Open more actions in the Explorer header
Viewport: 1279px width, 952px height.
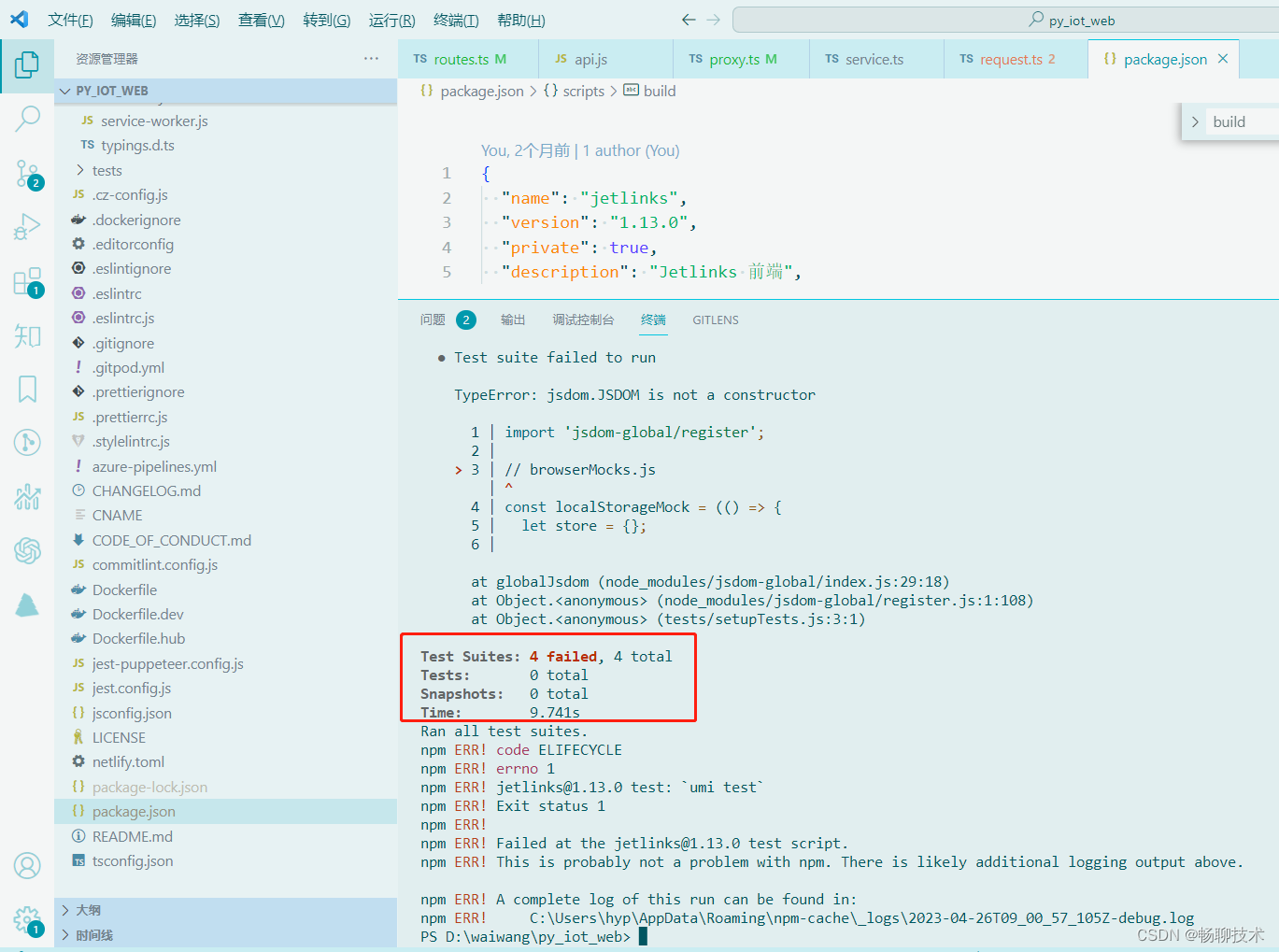(371, 58)
